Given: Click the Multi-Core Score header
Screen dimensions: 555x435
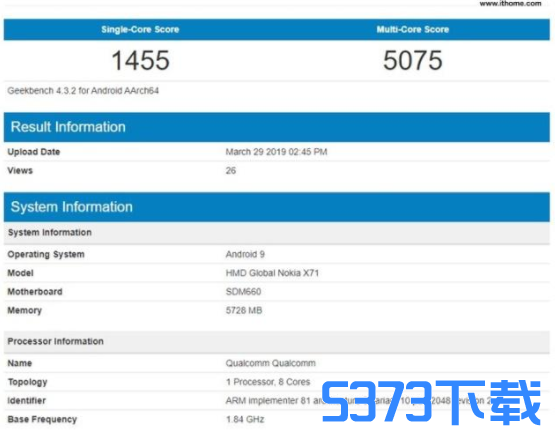Looking at the screenshot, I should [413, 29].
